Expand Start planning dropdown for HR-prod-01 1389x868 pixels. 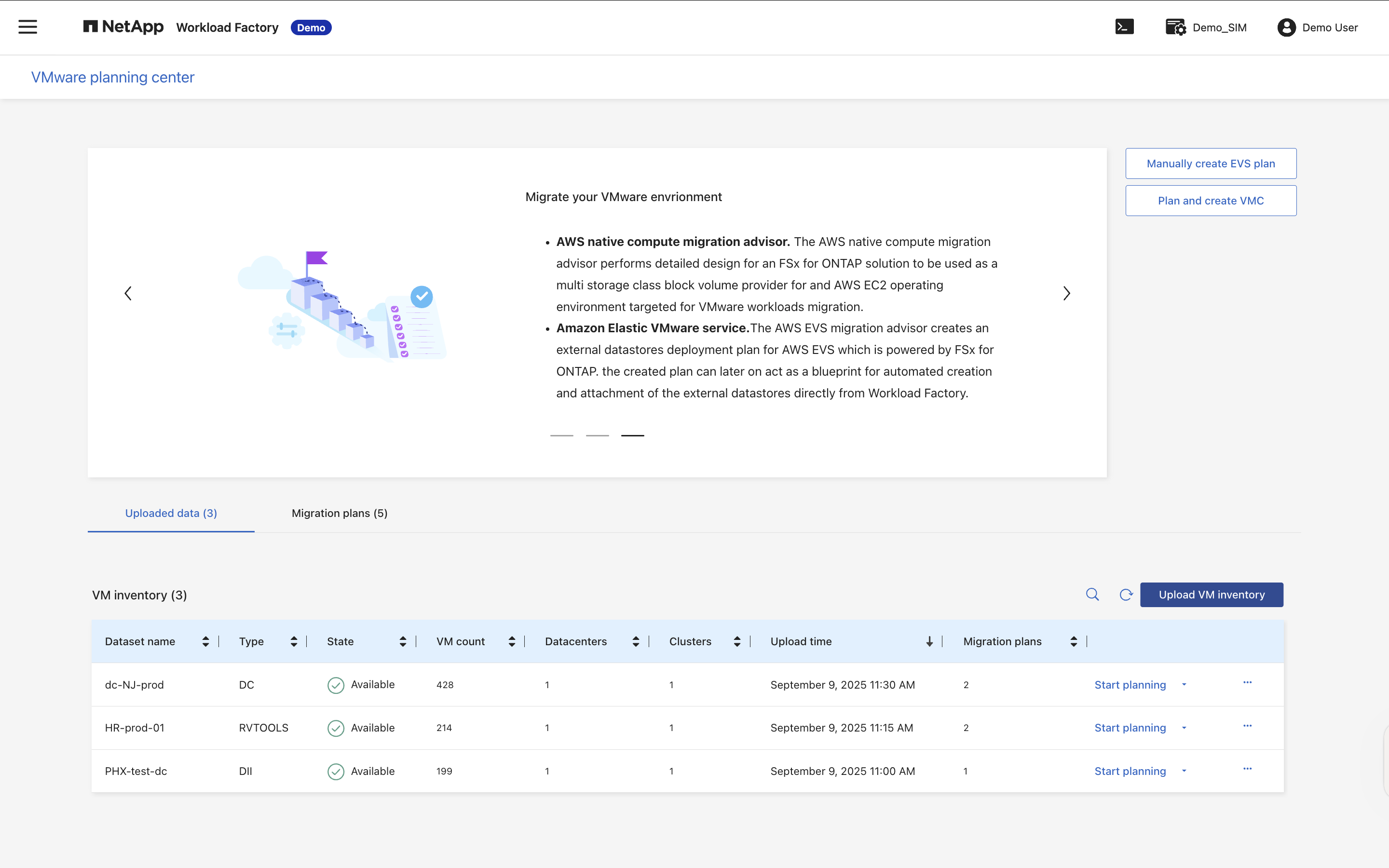[x=1184, y=728]
